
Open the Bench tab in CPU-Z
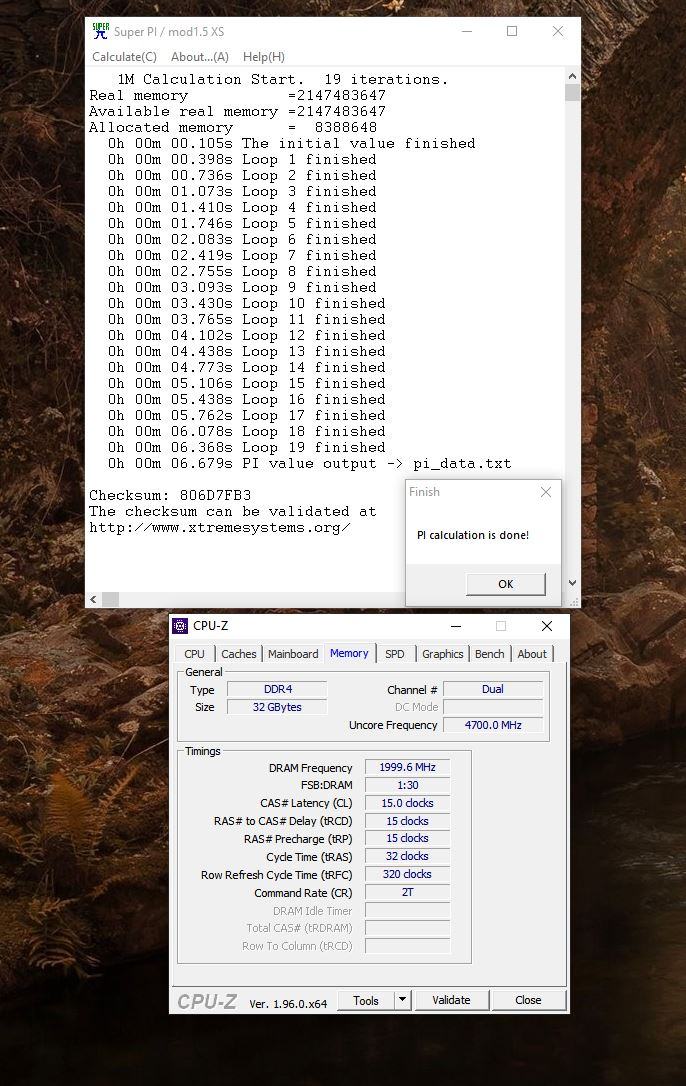[x=490, y=654]
